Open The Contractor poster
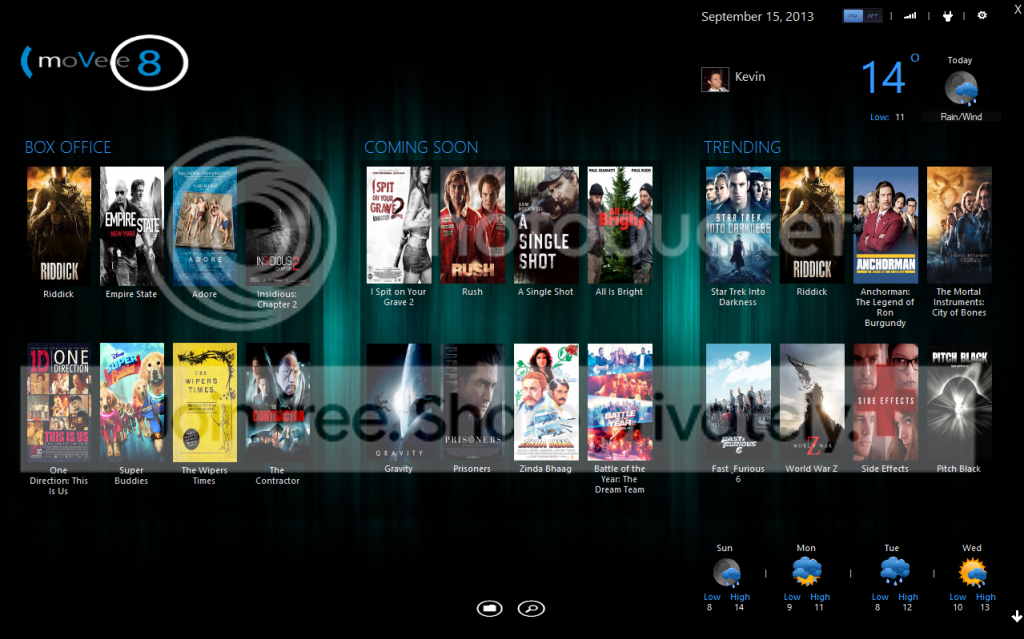The width and height of the screenshot is (1024, 639). (278, 402)
